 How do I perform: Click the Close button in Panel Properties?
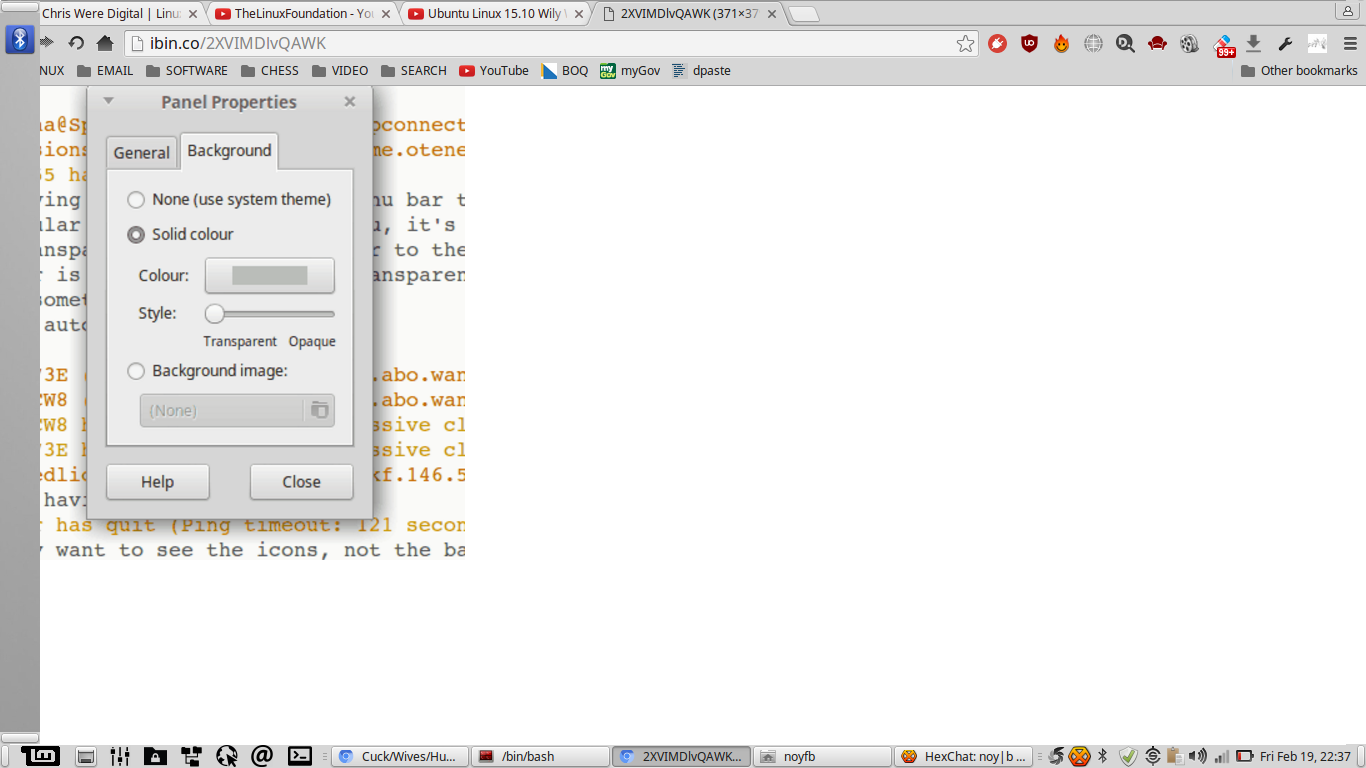click(301, 482)
